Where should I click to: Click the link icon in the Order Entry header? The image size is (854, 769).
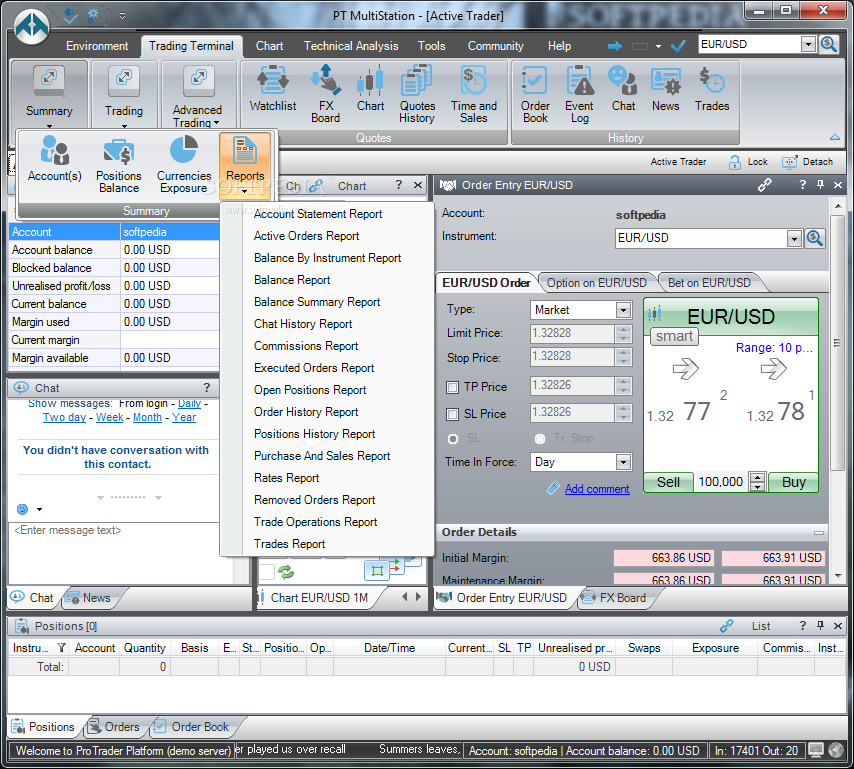tap(764, 185)
